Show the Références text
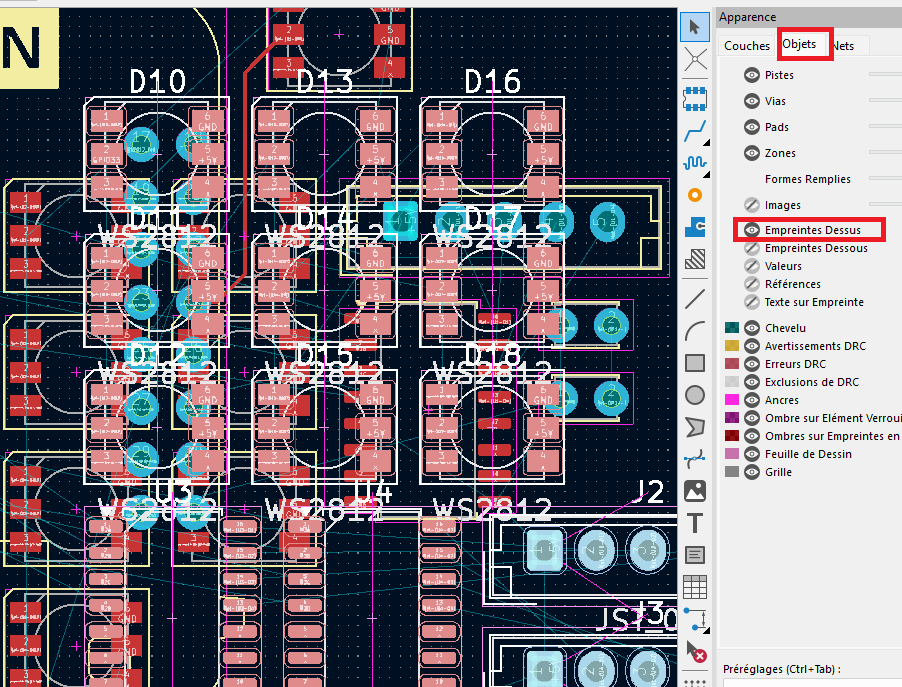 pos(751,284)
